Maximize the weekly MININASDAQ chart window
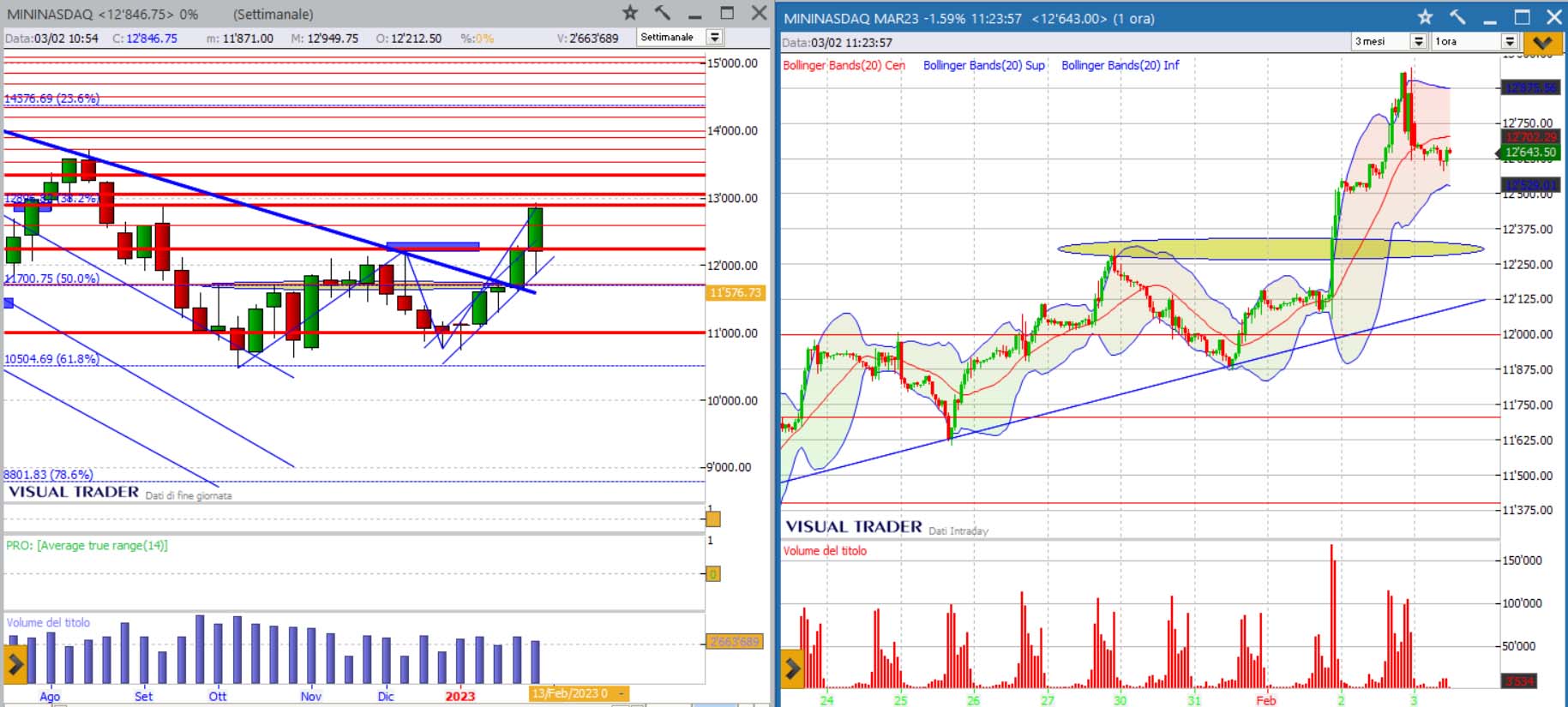Screen dimensions: 1568x707 click(x=727, y=13)
